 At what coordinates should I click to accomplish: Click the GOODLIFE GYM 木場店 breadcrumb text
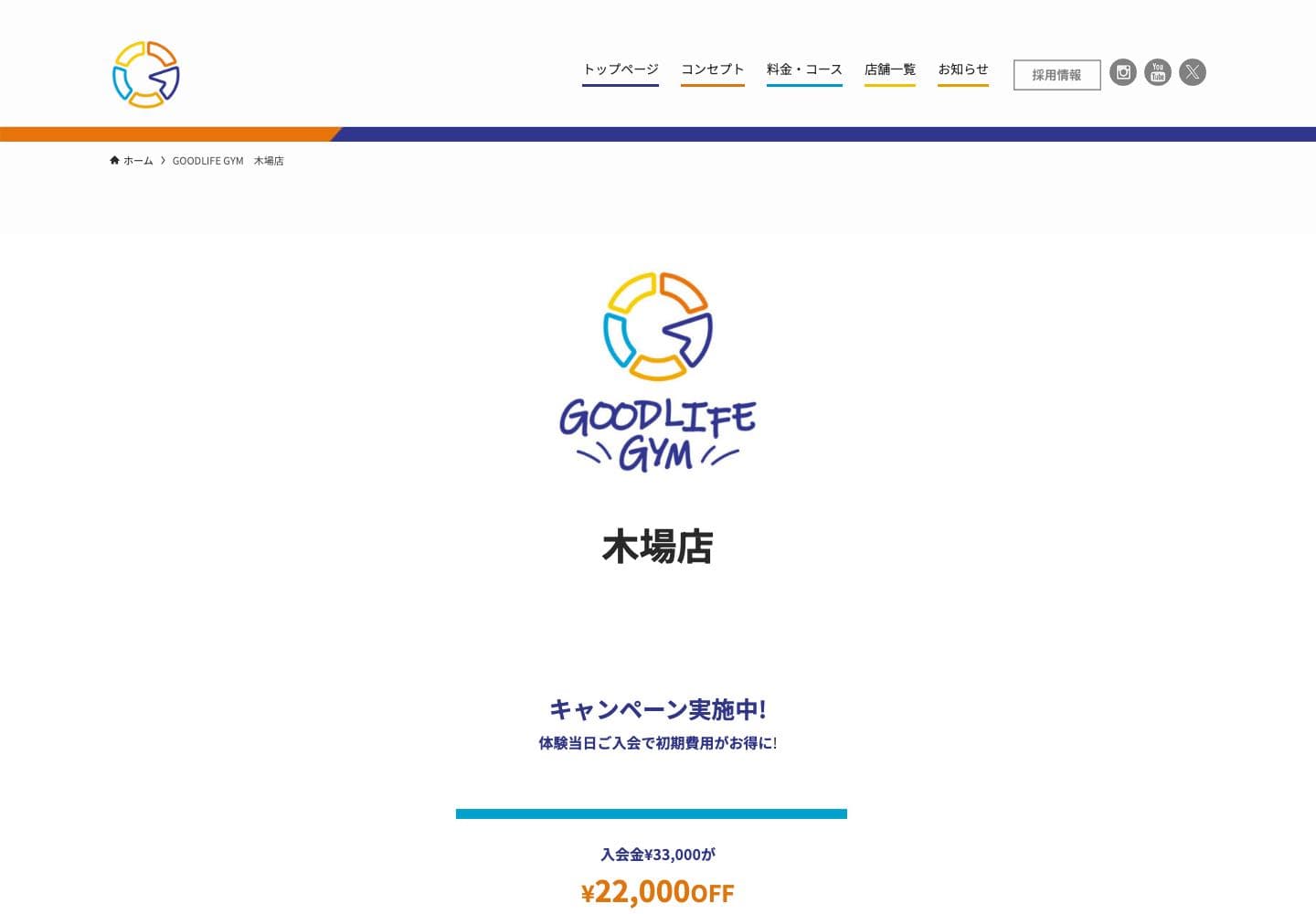[x=228, y=161]
